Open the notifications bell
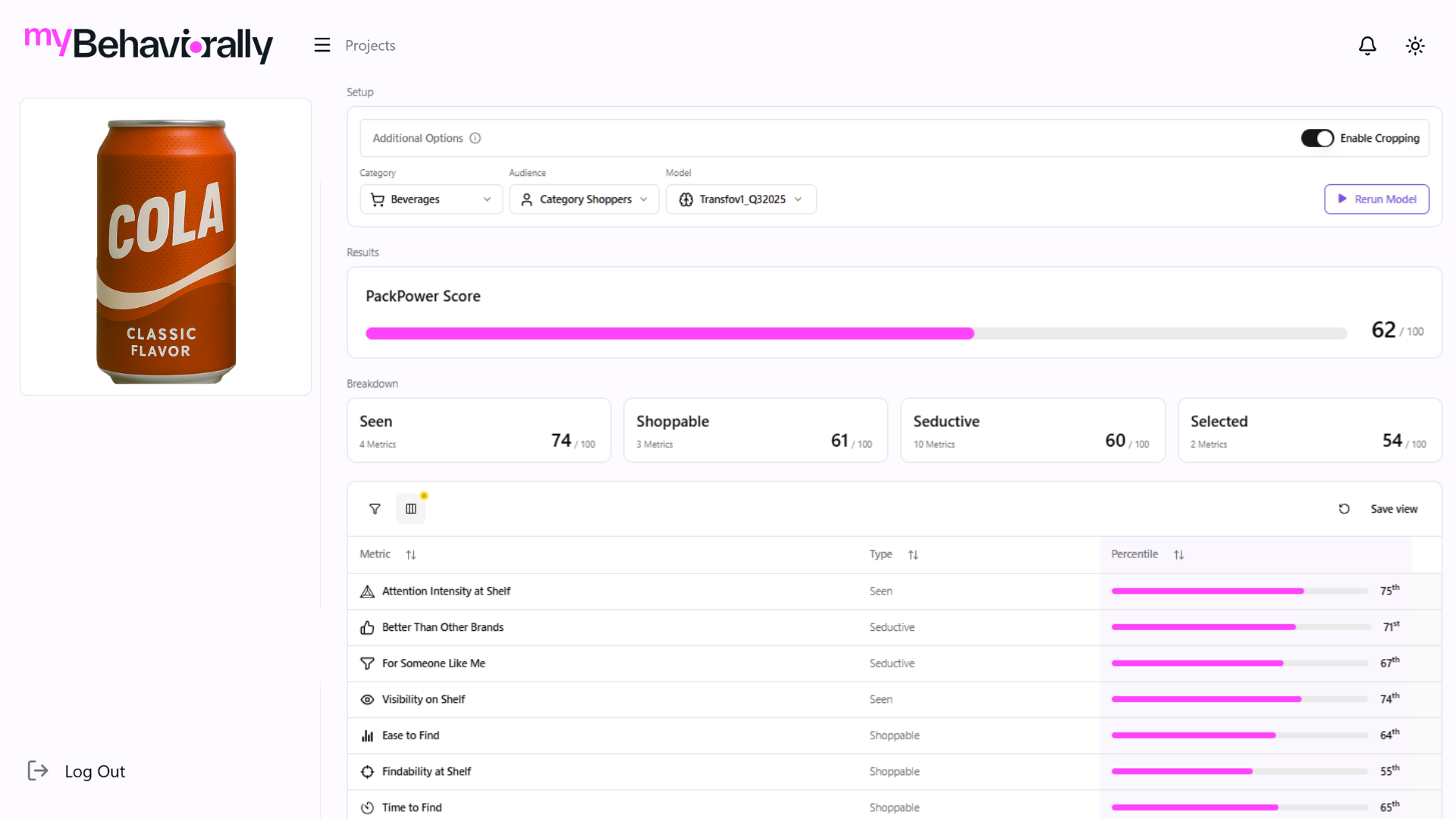Screen dimensions: 1456x819 (x=1367, y=46)
